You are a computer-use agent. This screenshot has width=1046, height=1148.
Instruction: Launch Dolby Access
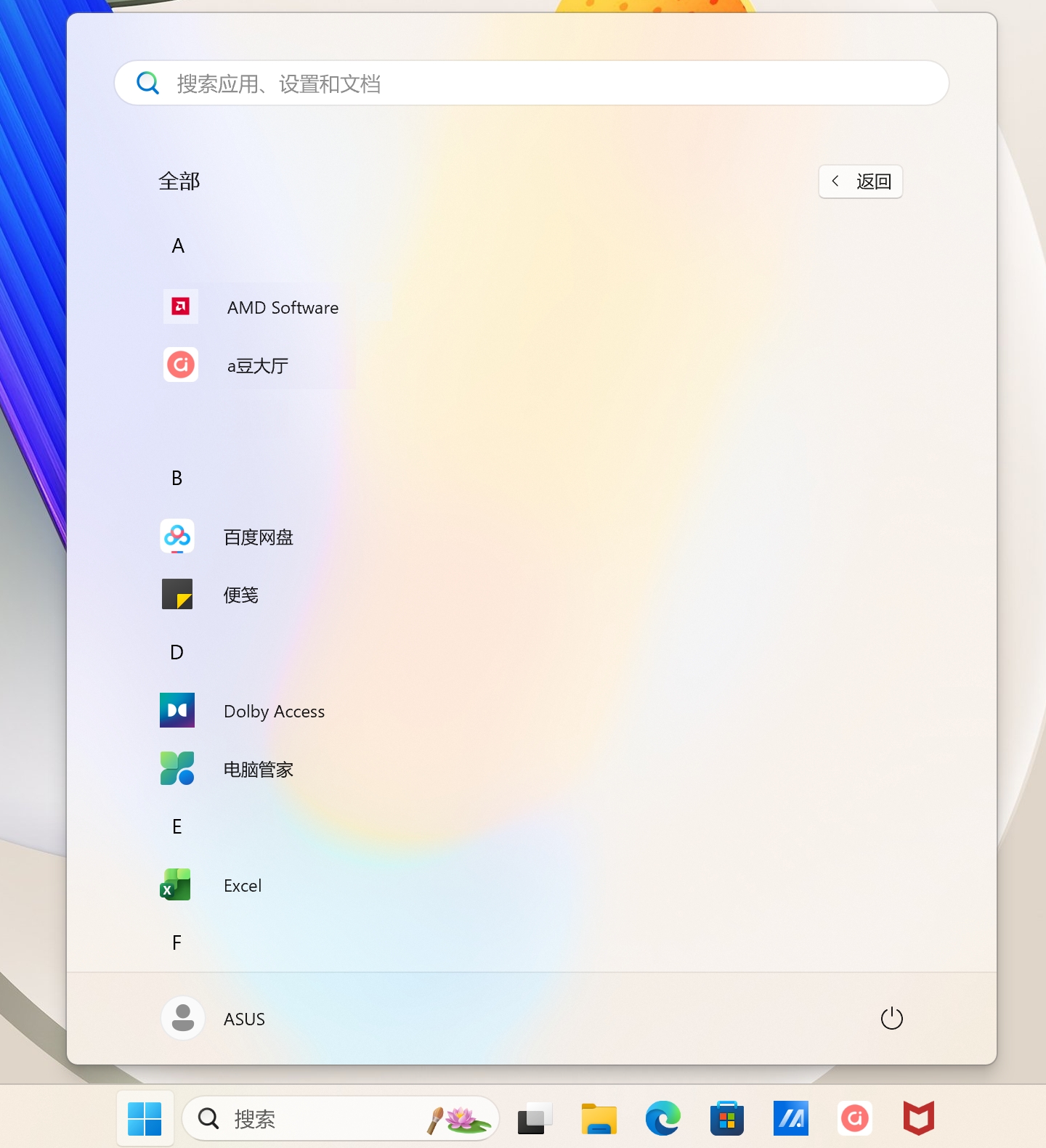point(273,712)
